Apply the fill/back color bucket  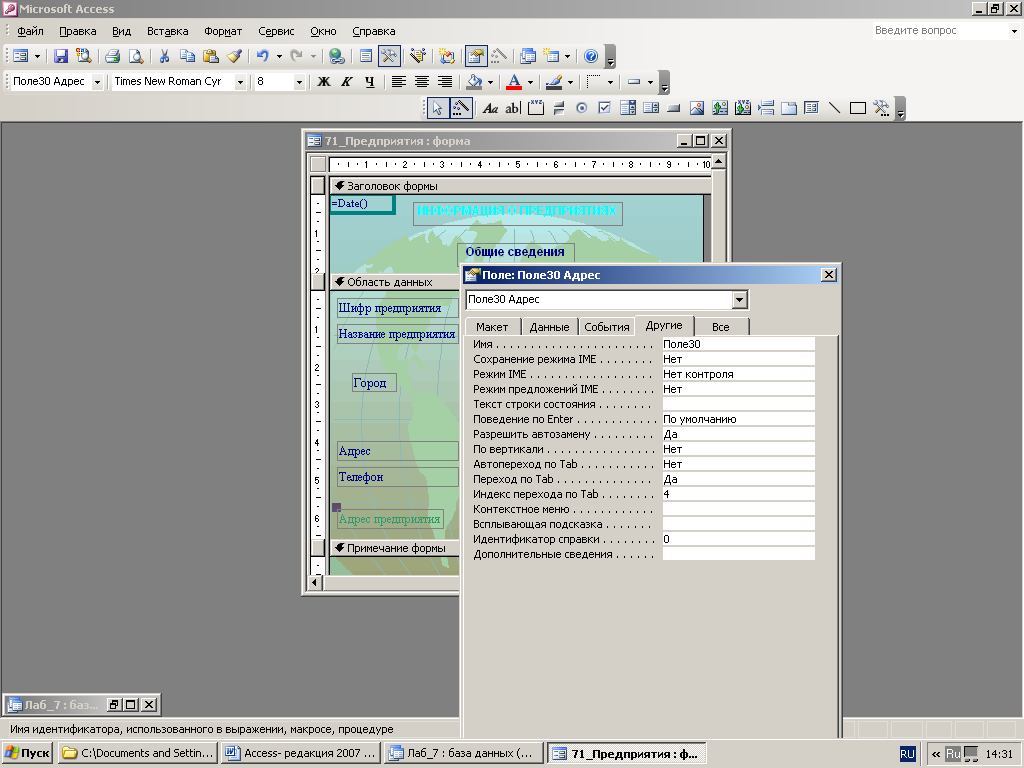[x=475, y=82]
